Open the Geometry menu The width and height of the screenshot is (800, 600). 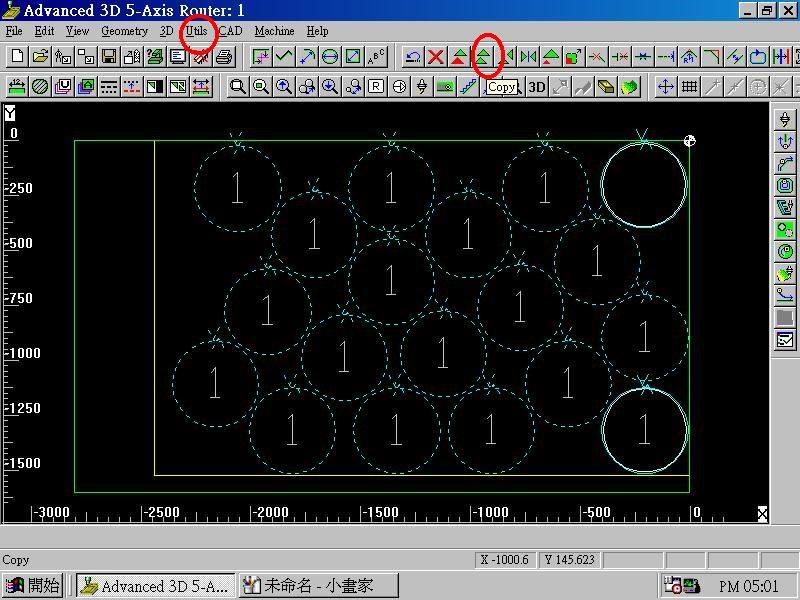(124, 31)
